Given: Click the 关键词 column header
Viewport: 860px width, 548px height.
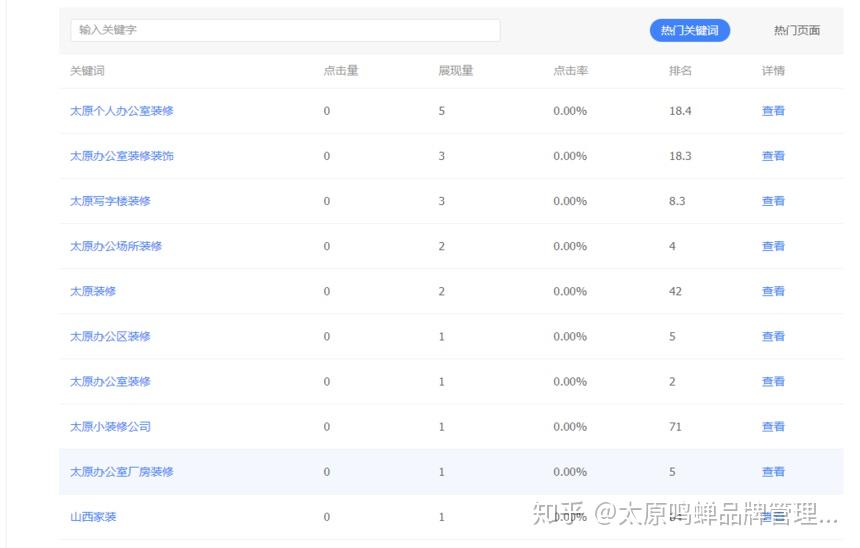Looking at the screenshot, I should coord(87,71).
